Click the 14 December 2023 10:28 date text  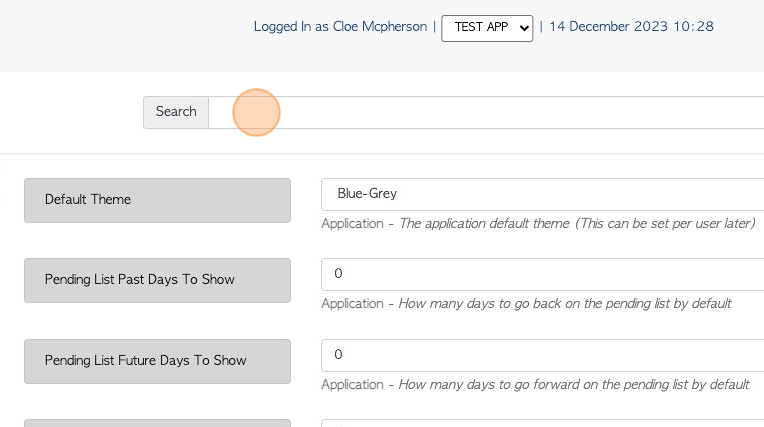[631, 26]
